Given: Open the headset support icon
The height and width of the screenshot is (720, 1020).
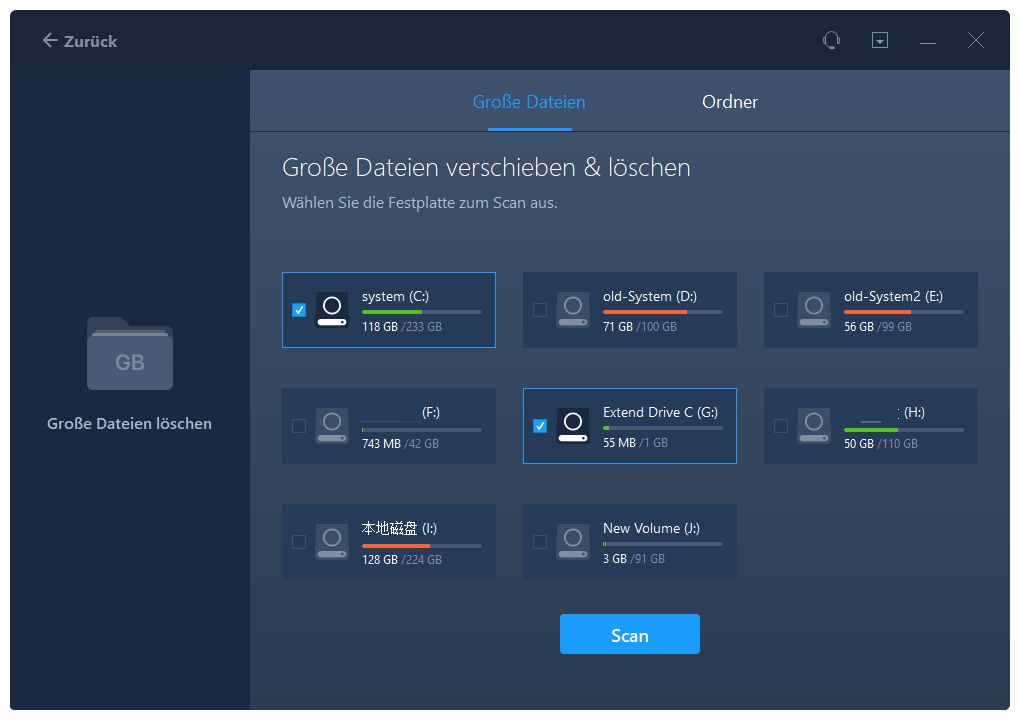Looking at the screenshot, I should click(831, 40).
